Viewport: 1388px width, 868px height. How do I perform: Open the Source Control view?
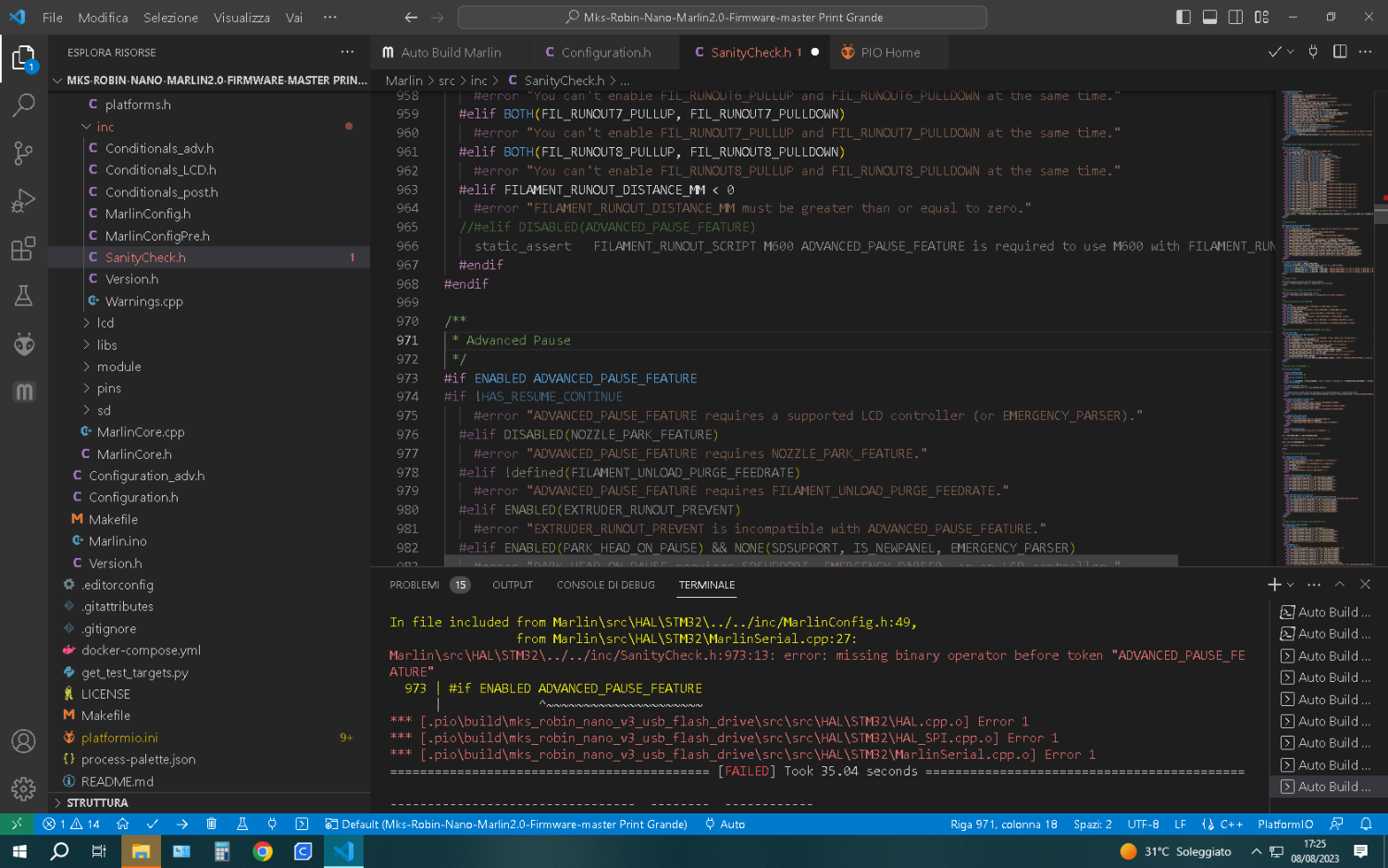24,153
